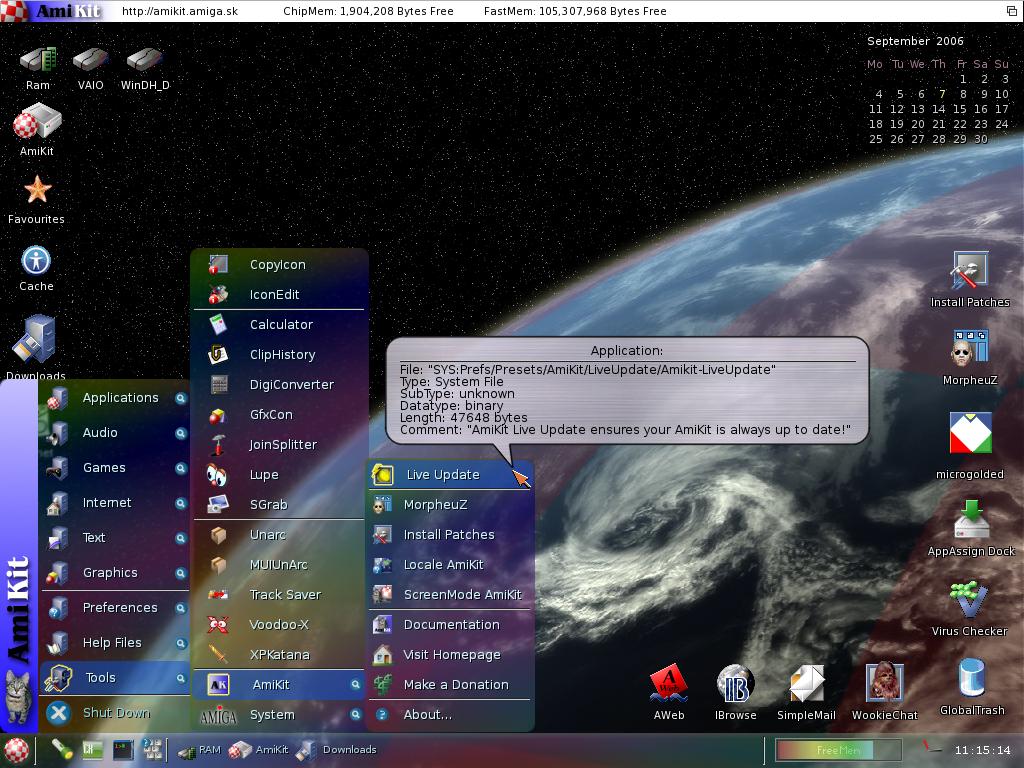Open ClipHistory from the Tools menu
The width and height of the screenshot is (1024, 768).
click(x=280, y=355)
